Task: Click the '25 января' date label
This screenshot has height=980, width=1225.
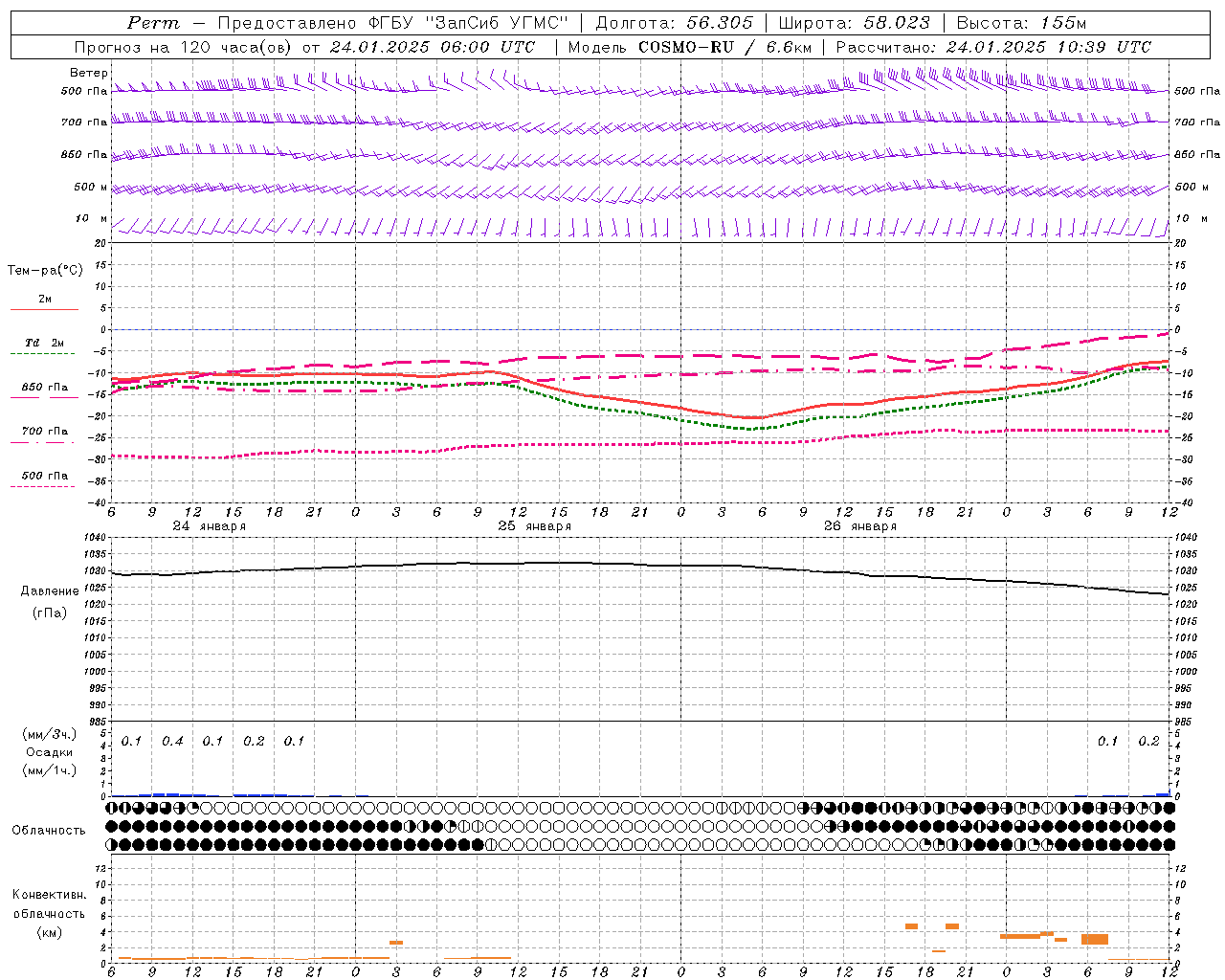Action: coord(534,526)
